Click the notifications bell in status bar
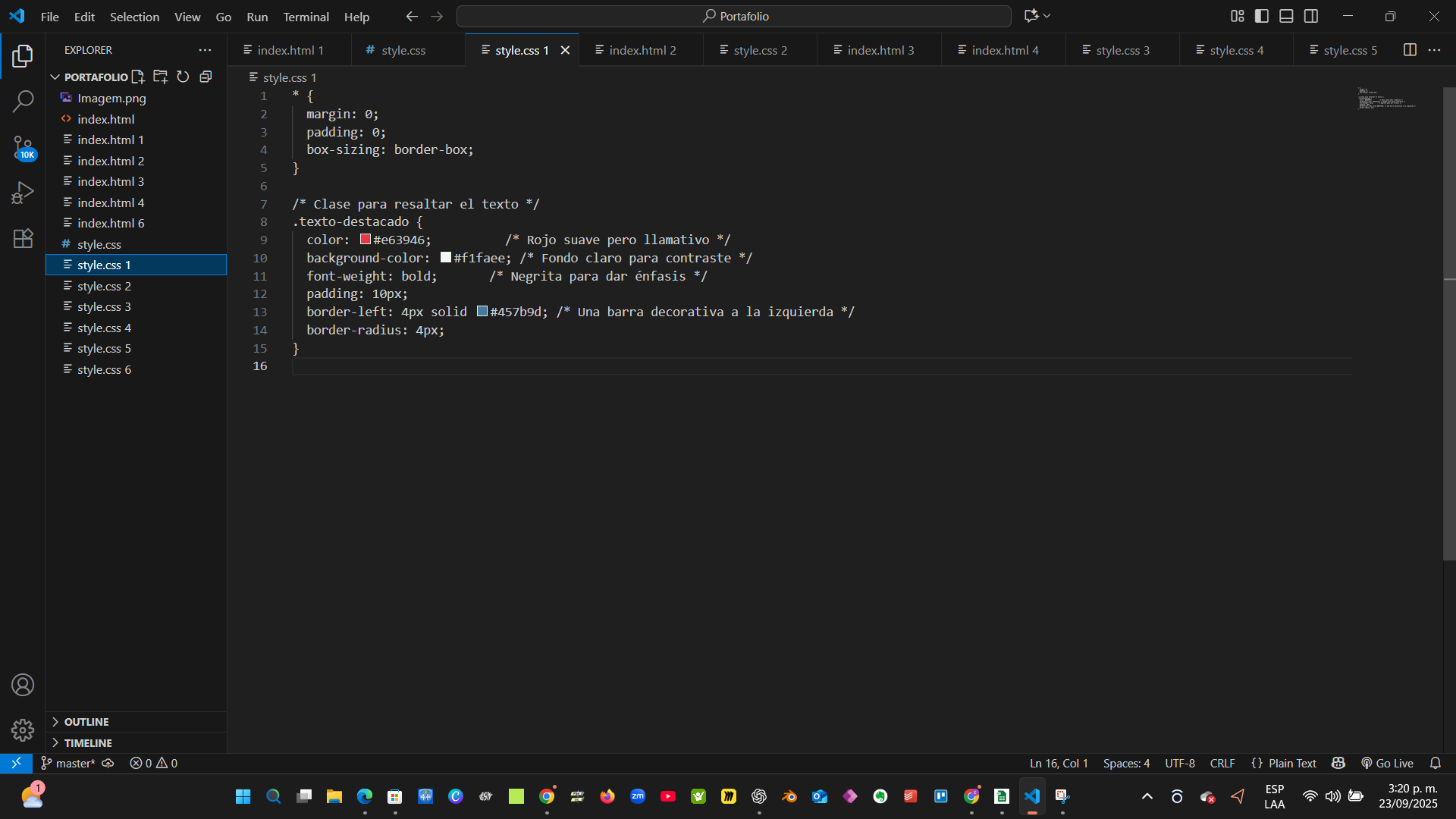The width and height of the screenshot is (1456, 819). click(x=1436, y=763)
